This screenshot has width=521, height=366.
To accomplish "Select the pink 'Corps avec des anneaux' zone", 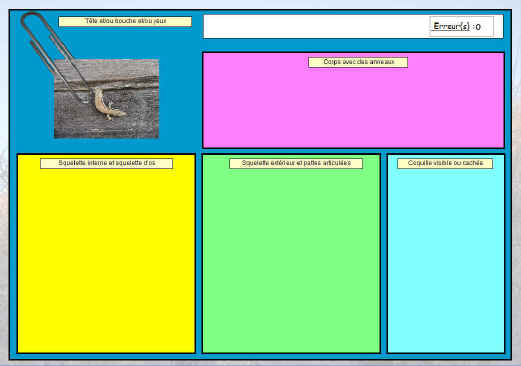I will [353, 100].
